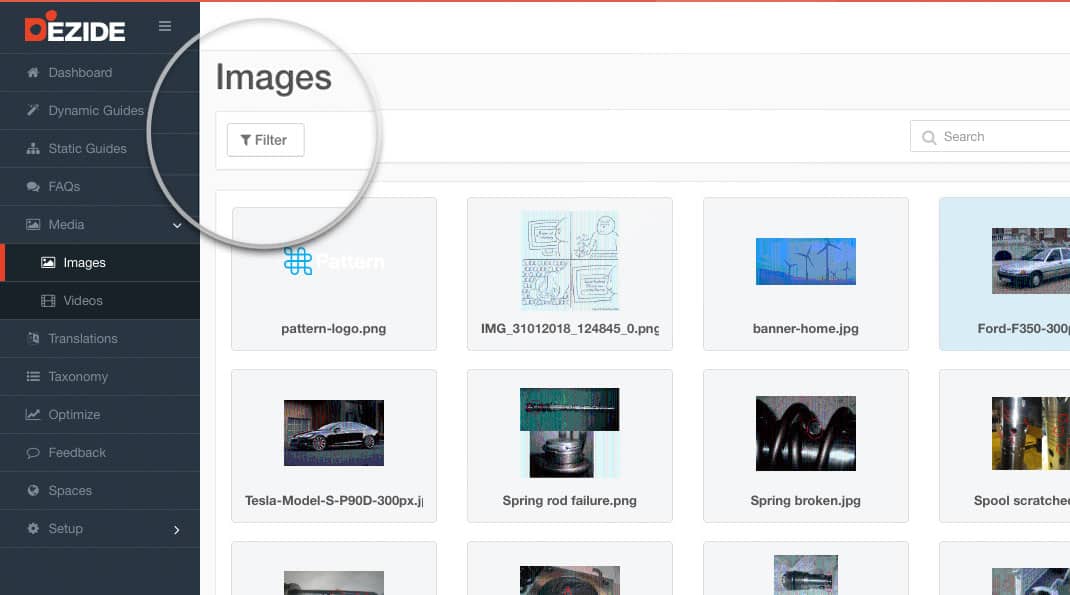Open the Videos submenu item
This screenshot has width=1070, height=595.
(100, 301)
